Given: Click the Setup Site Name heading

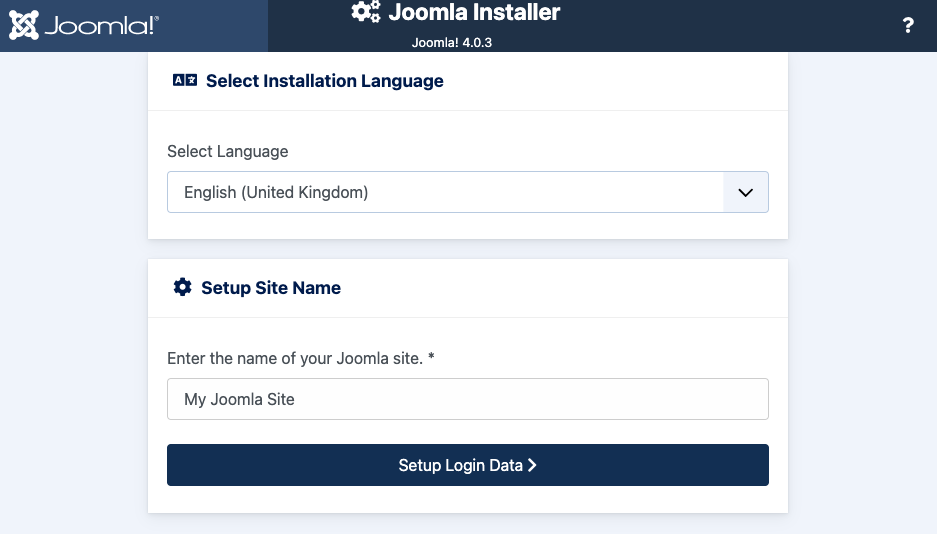Looking at the screenshot, I should pos(271,288).
